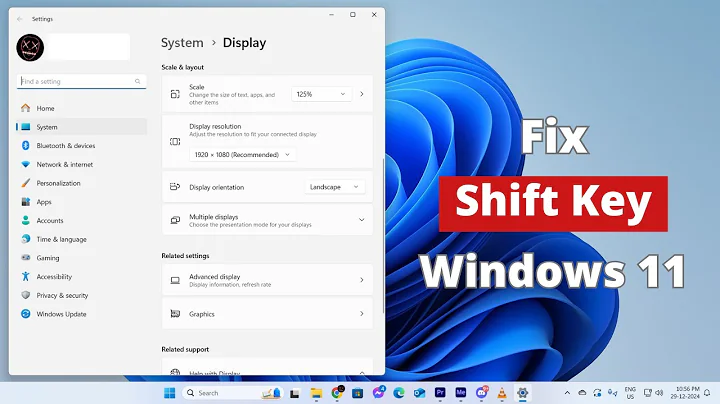Screen dimensions: 720x404
Task: Open Advanced display settings
Action: (x=267, y=280)
